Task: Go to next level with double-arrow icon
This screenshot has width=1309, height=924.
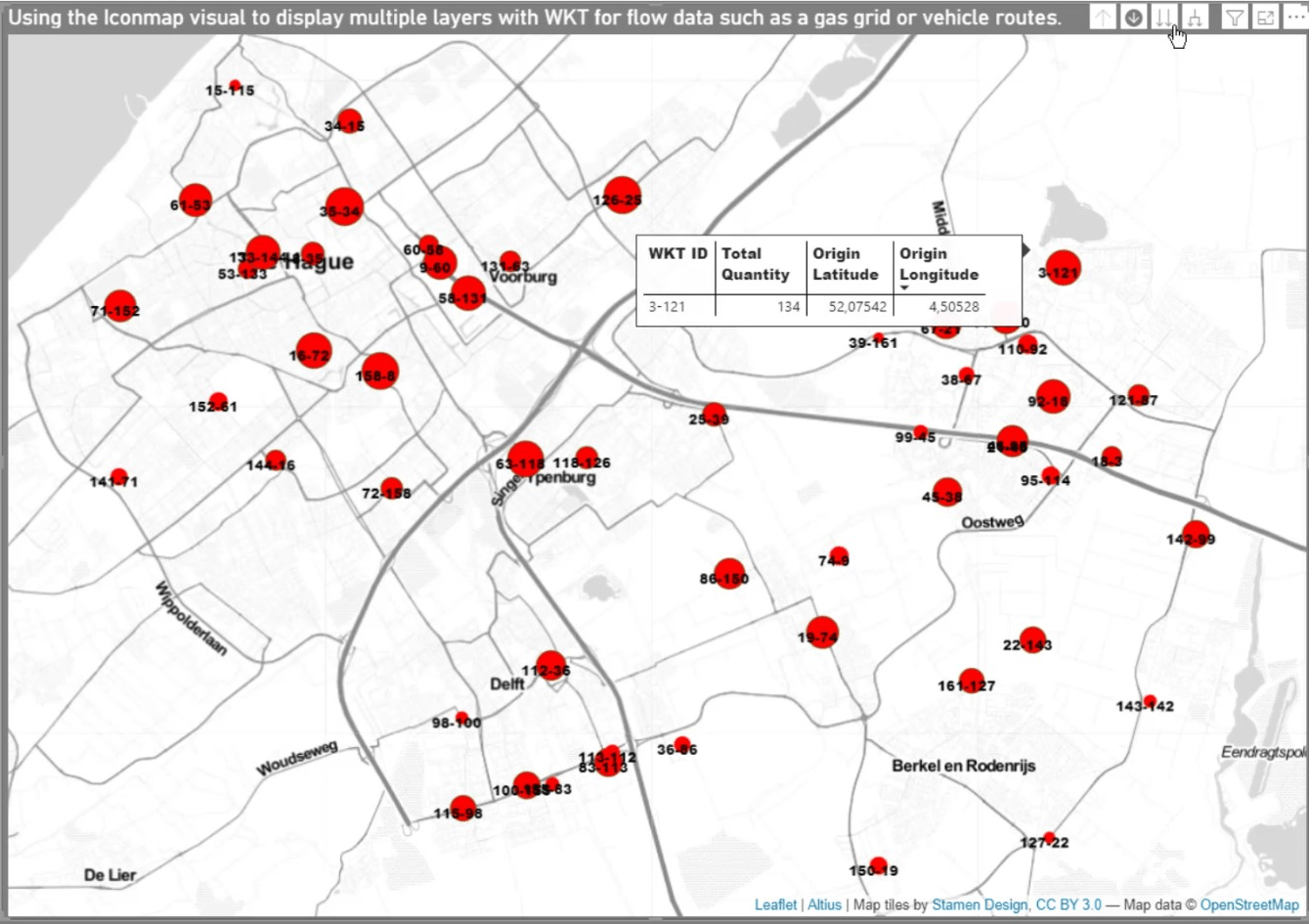Action: point(1163,17)
